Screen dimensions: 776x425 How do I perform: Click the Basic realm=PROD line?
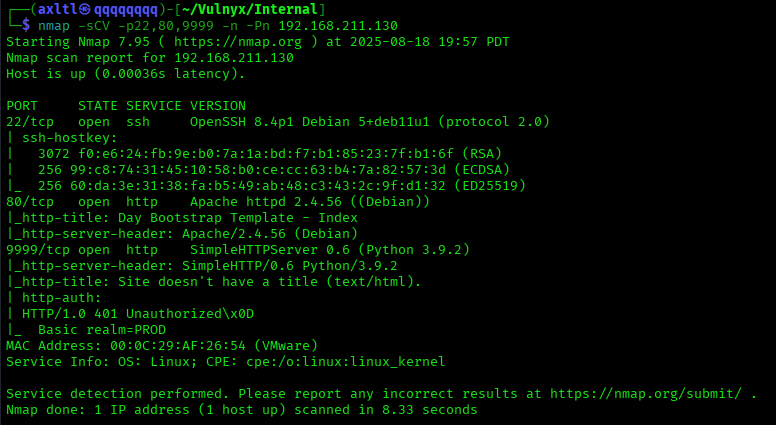94,330
